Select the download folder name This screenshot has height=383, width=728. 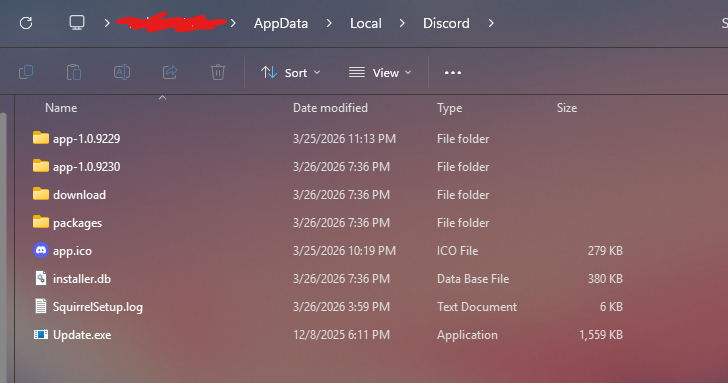click(79, 195)
